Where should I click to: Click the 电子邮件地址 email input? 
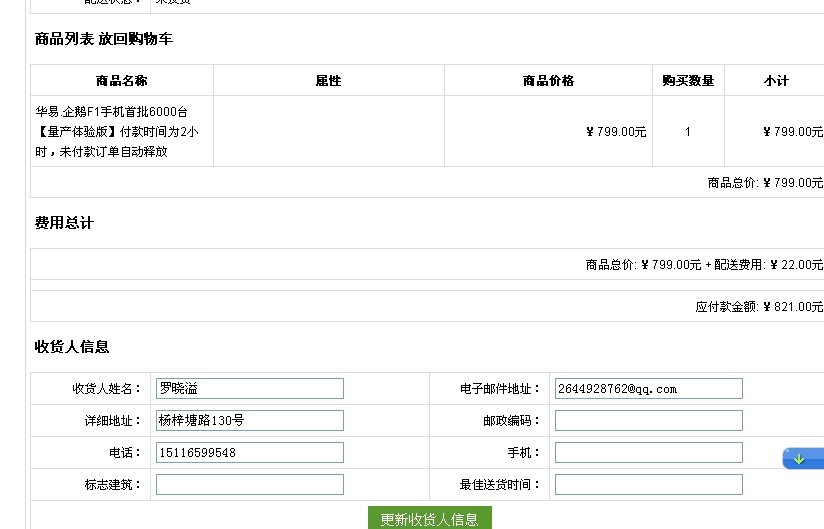click(648, 388)
